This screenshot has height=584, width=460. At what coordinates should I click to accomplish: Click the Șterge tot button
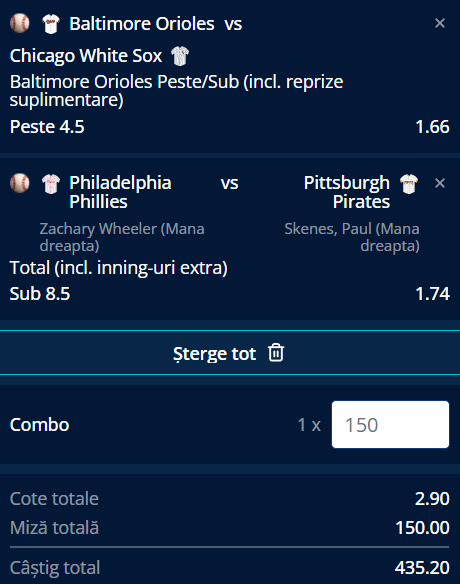pyautogui.click(x=230, y=353)
